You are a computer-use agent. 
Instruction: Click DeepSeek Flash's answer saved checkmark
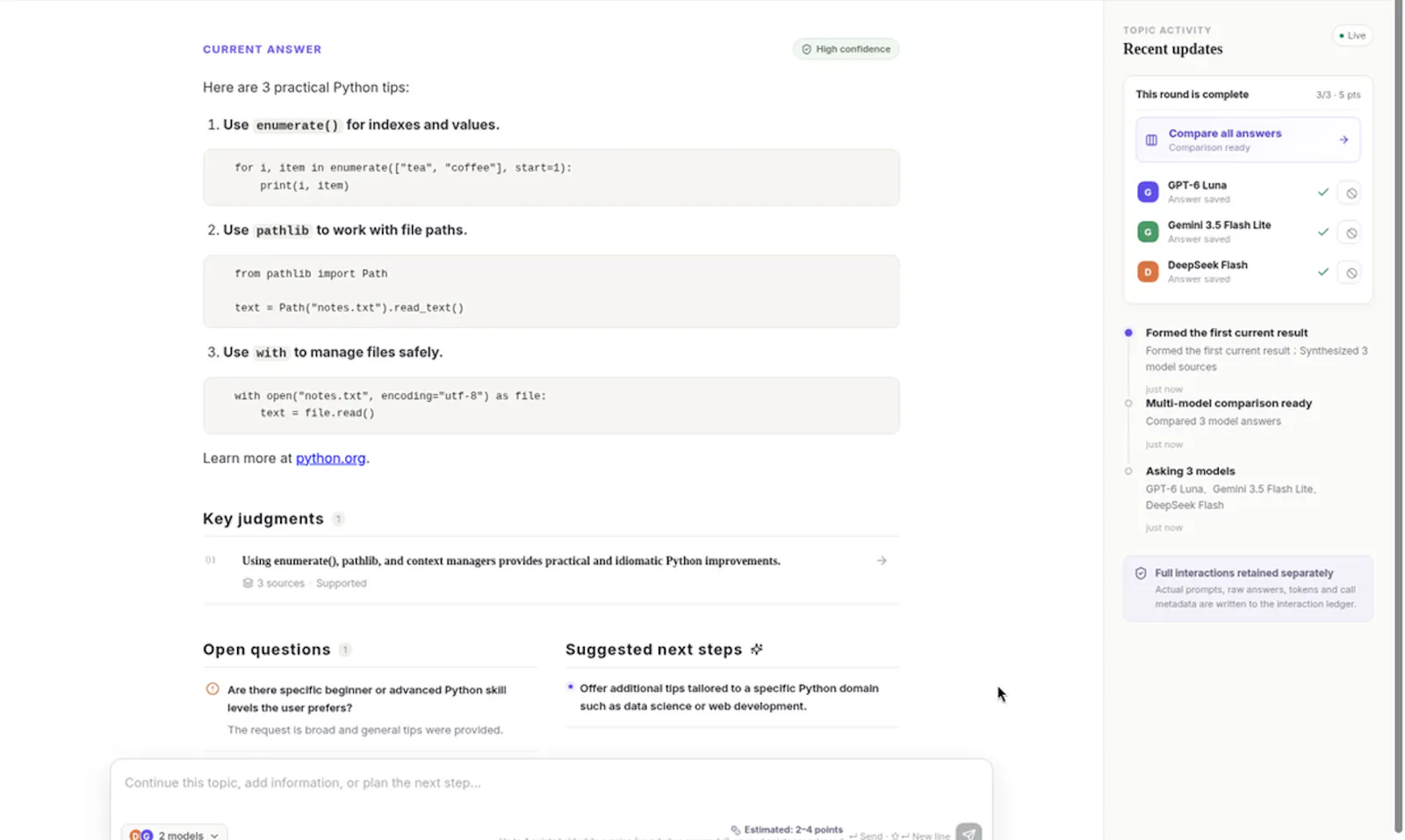[1322, 272]
